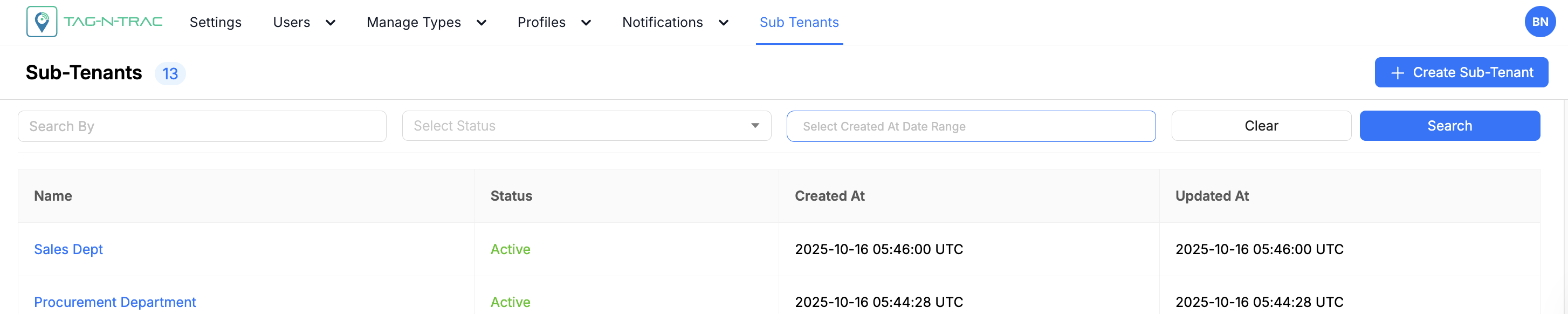Switch to the Sub Tenants tab
This screenshot has width=1568, height=314.
pyautogui.click(x=799, y=23)
